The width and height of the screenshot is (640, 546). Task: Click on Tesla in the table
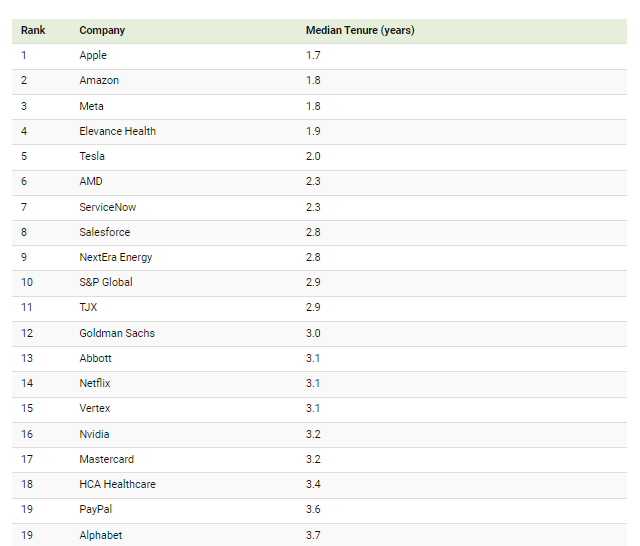coord(92,156)
